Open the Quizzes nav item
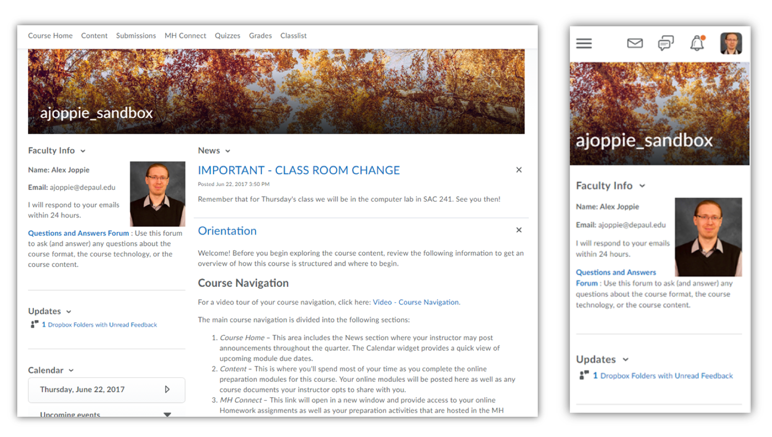The height and width of the screenshot is (437, 772). [227, 36]
